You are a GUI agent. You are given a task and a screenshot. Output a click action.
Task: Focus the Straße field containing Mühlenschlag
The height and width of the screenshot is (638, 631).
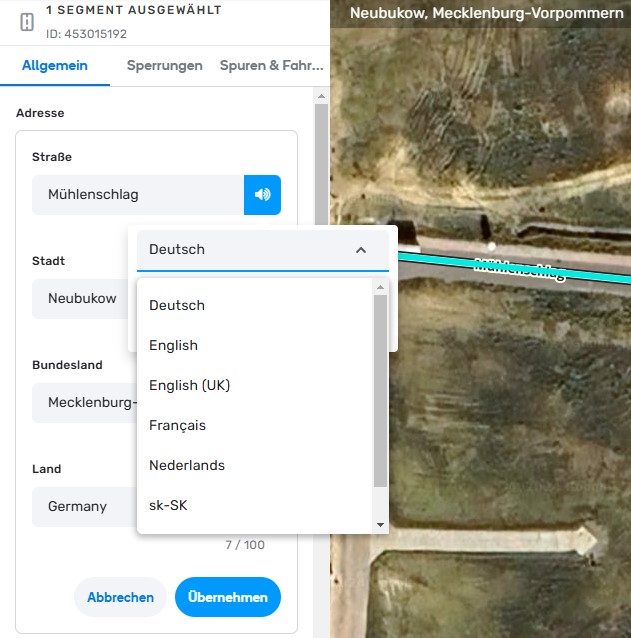[137, 195]
